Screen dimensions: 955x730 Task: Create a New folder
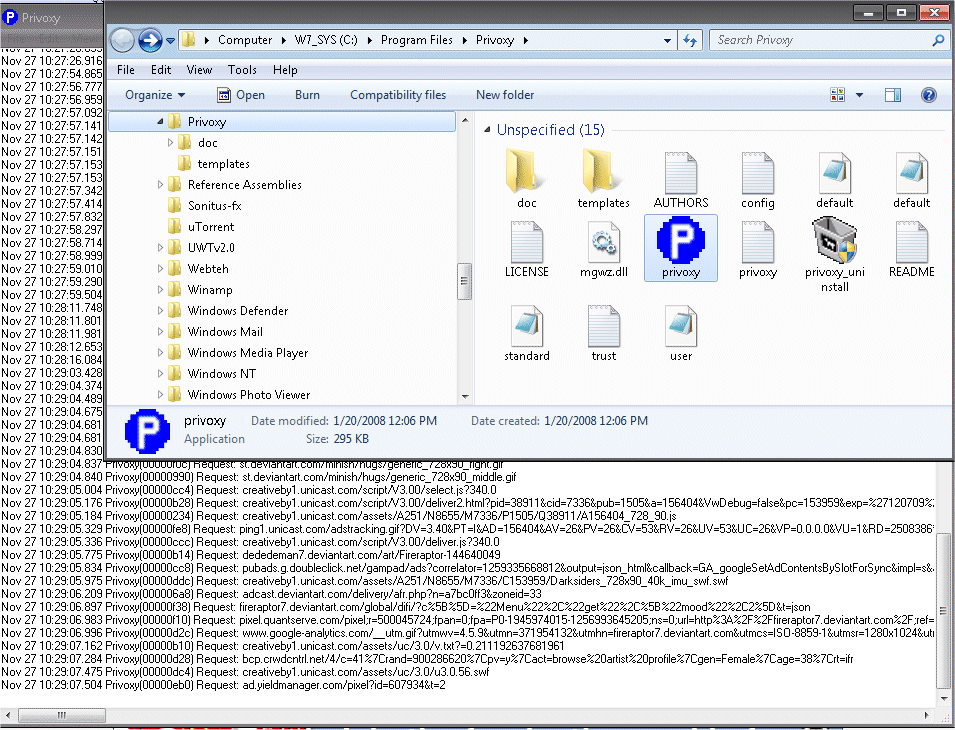[505, 95]
